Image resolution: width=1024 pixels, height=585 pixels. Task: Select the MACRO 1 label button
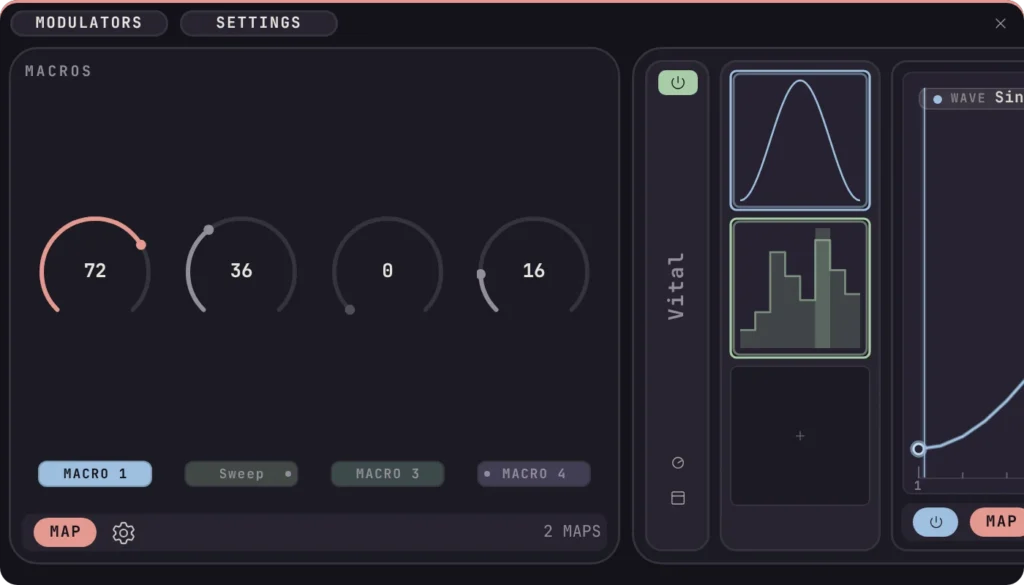95,474
